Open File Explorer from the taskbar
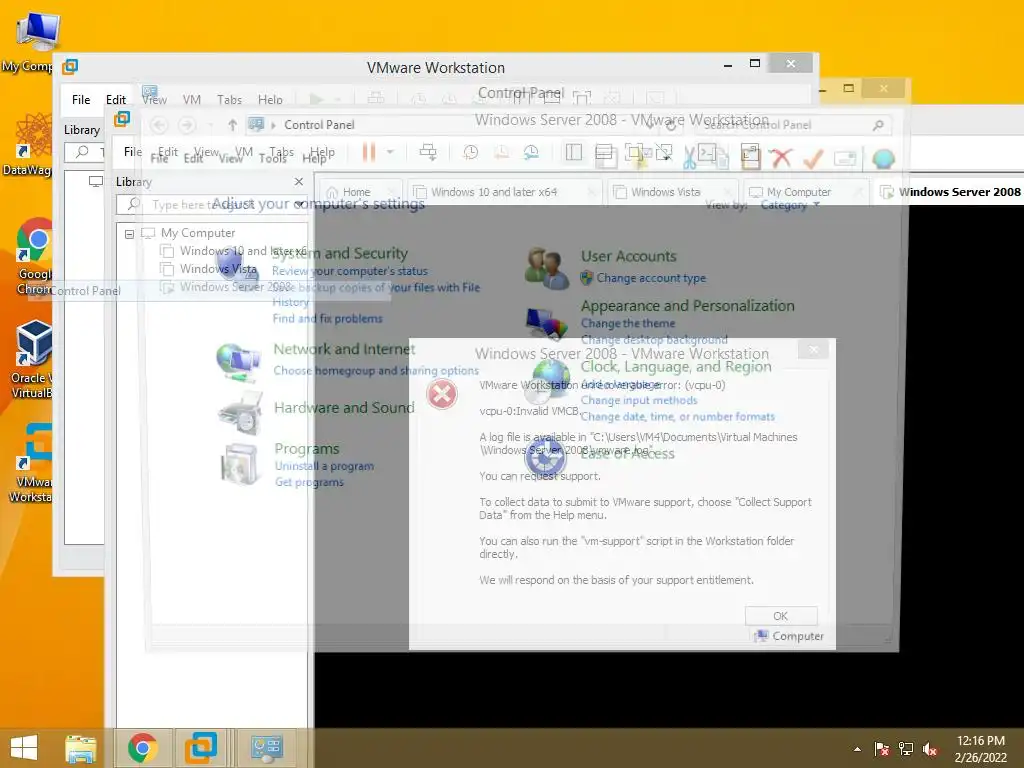 [x=80, y=748]
